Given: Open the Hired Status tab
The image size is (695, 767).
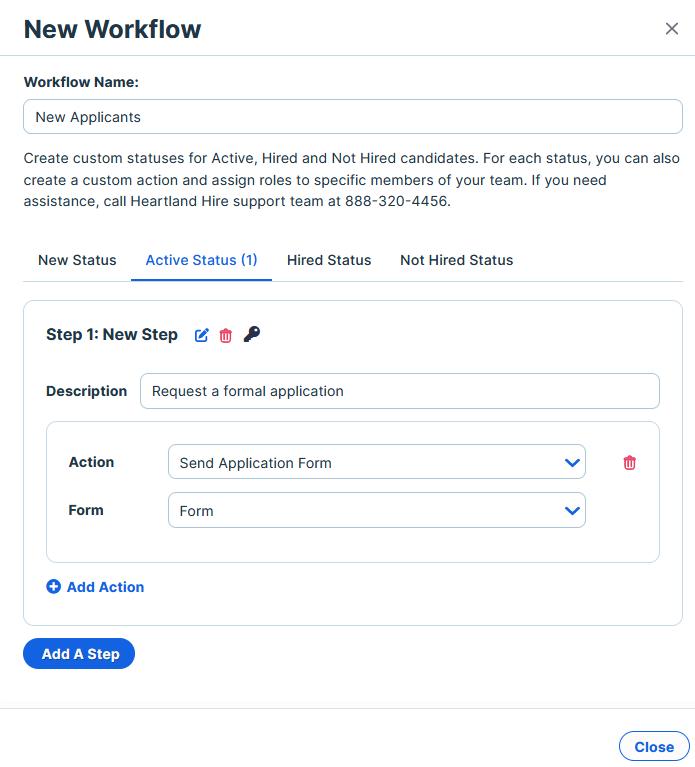Looking at the screenshot, I should [329, 260].
